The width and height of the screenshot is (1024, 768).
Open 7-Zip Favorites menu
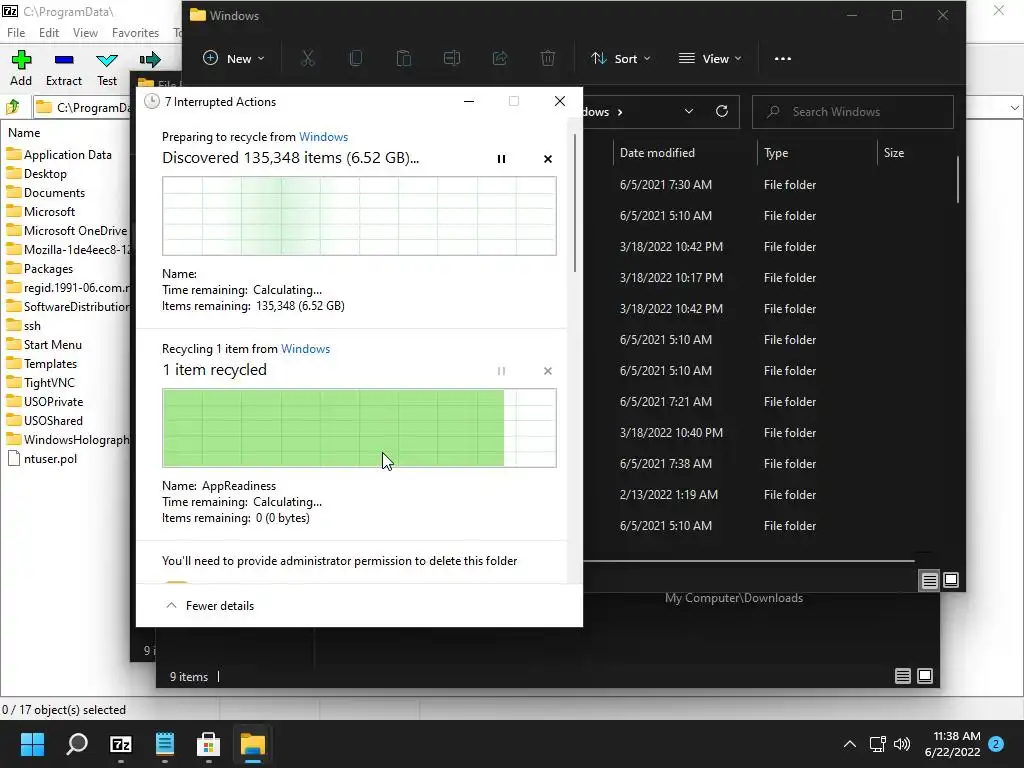pyautogui.click(x=135, y=33)
